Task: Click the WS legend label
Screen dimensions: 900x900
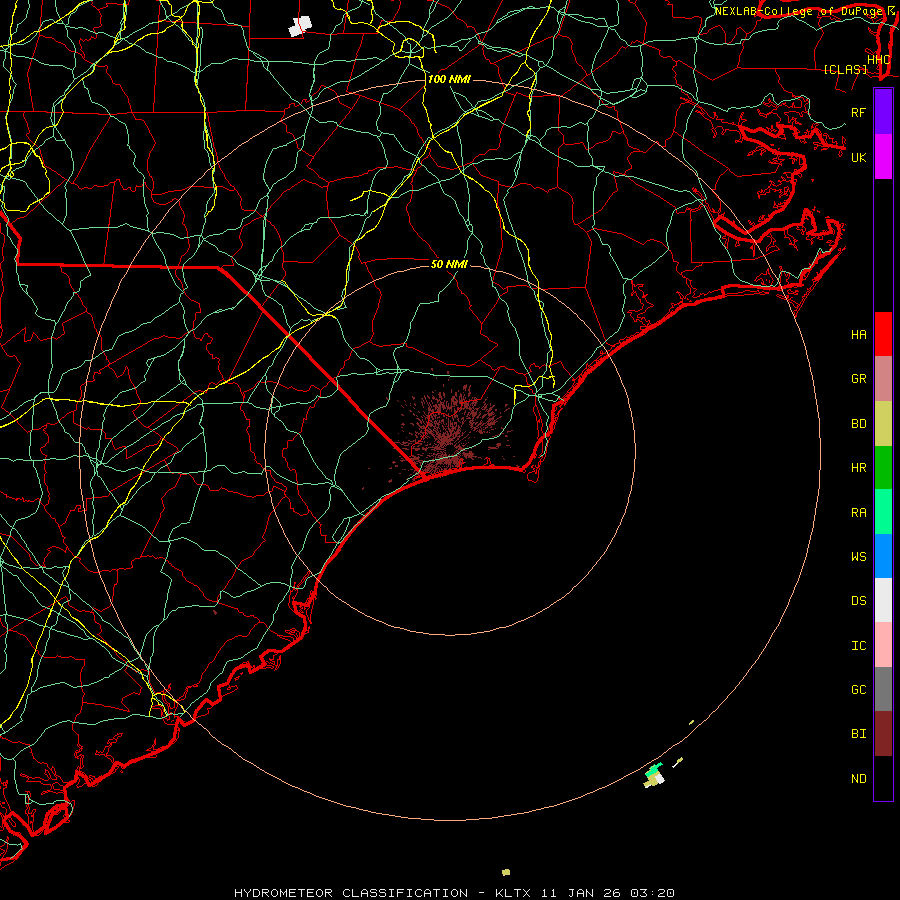Action: point(858,556)
